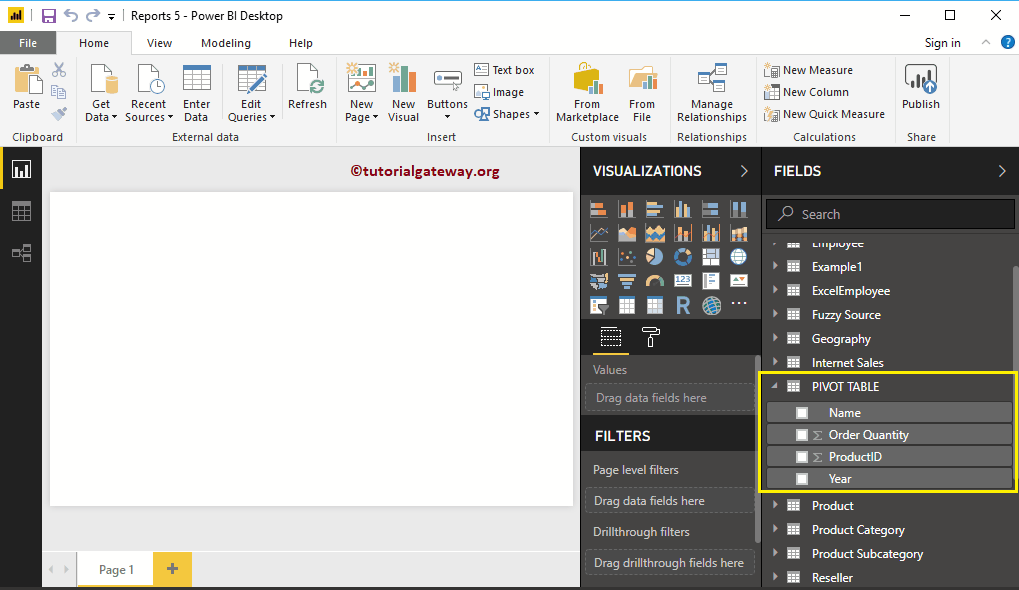
Task: Expand the ExcelEmployee table
Action: click(x=775, y=290)
